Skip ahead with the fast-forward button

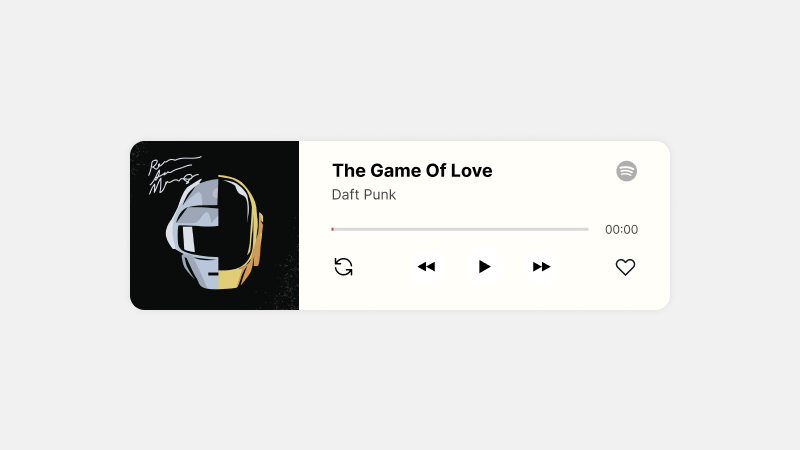[541, 267]
